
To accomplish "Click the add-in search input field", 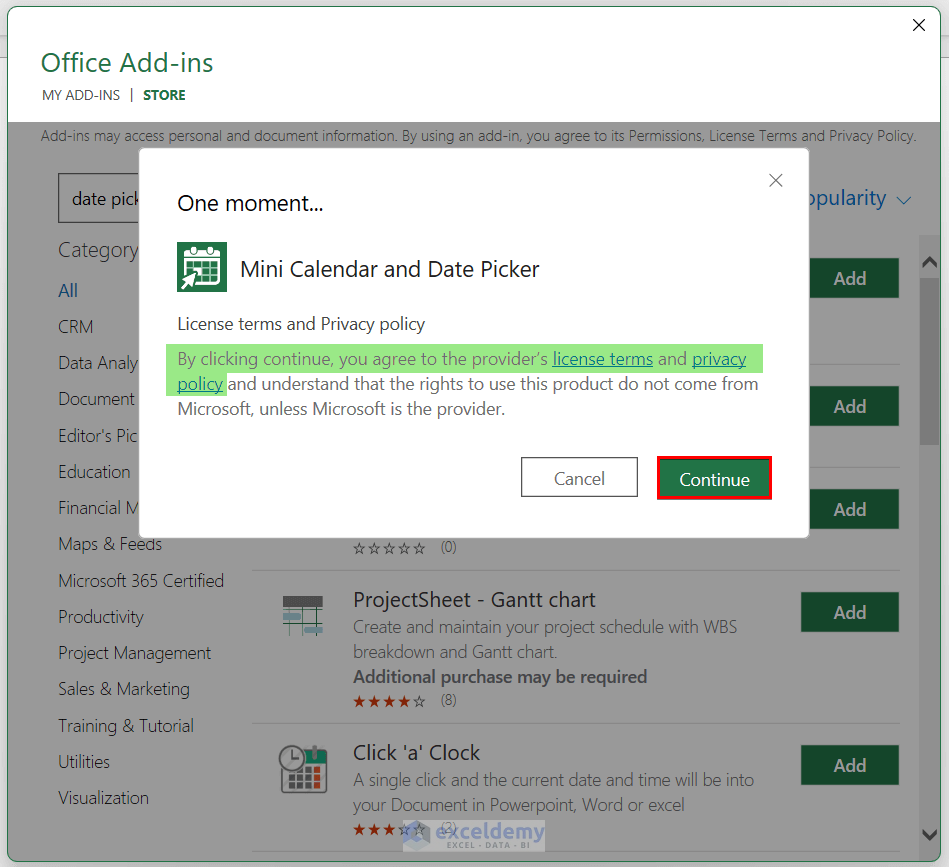I will point(100,199).
